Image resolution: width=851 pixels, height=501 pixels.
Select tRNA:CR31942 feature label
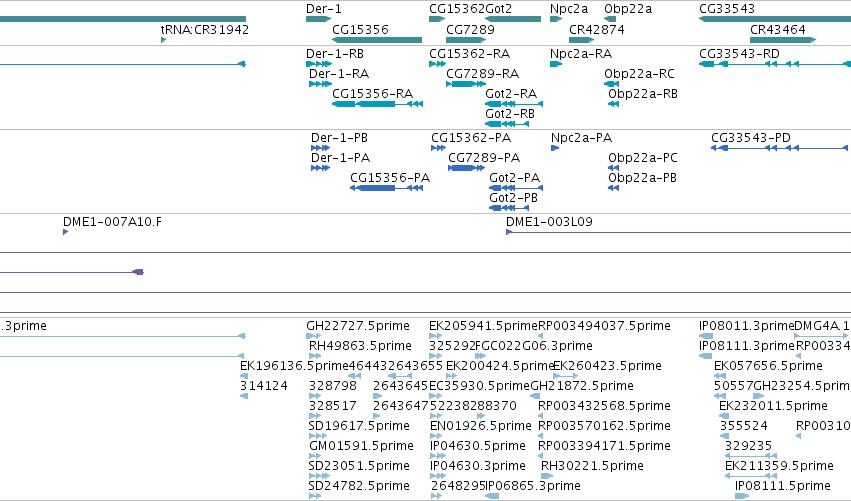(x=205, y=29)
